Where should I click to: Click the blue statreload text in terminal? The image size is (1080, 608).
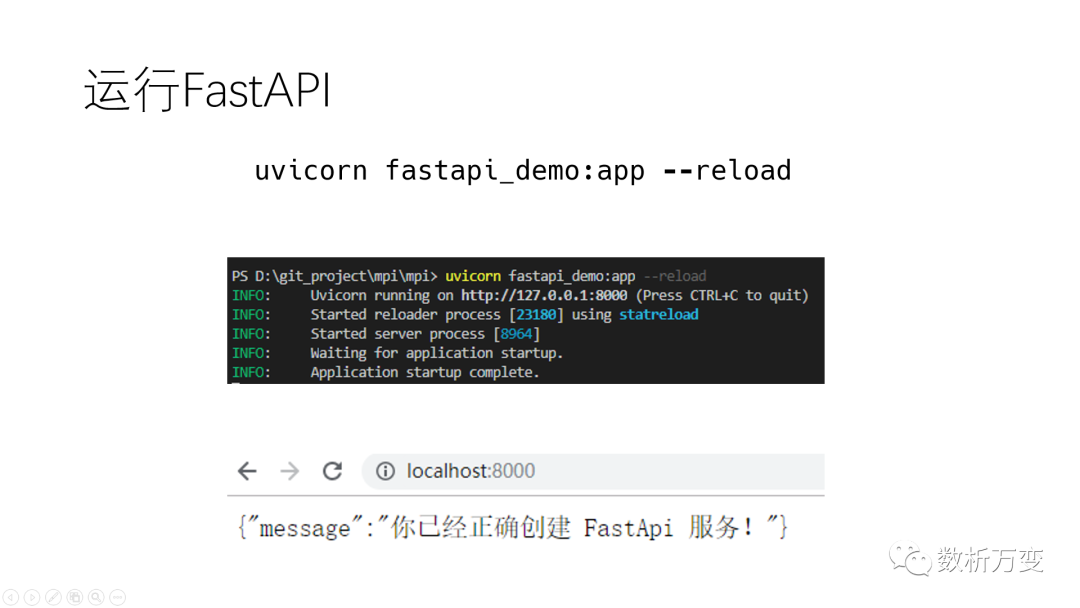pos(659,314)
